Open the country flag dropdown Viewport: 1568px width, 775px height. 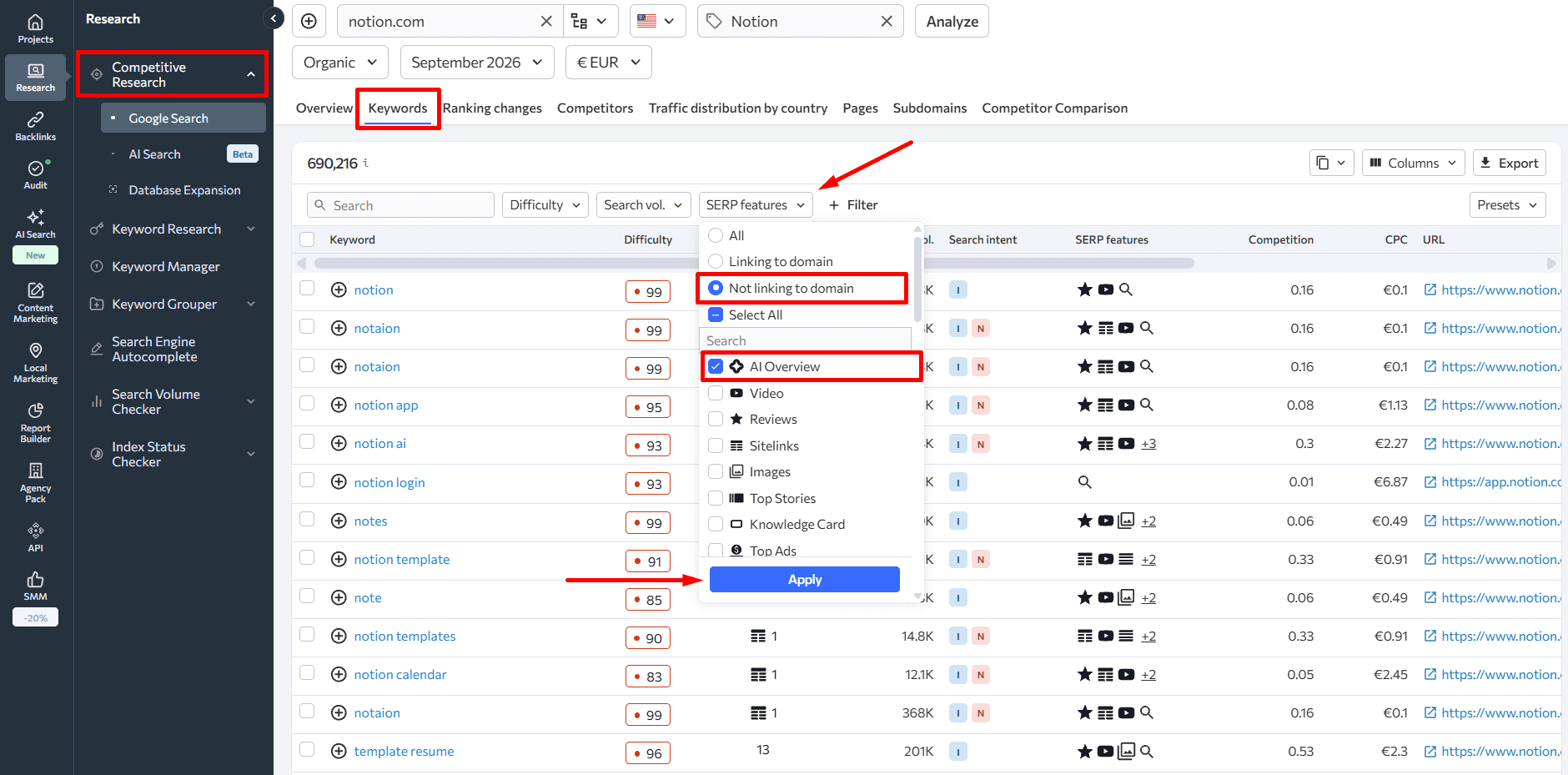[657, 21]
